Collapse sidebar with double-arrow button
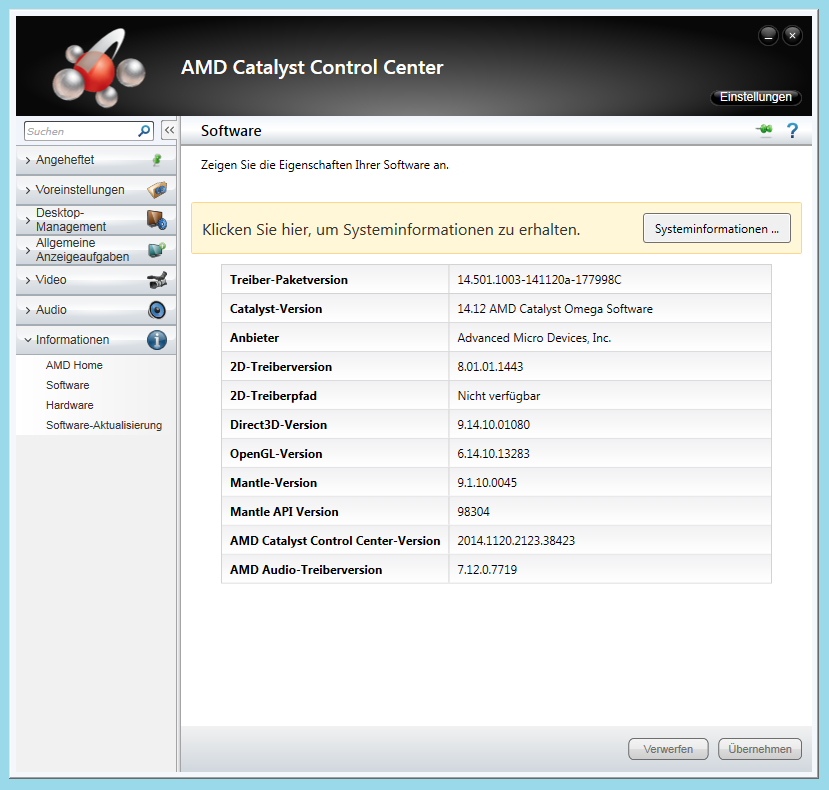 coord(169,130)
